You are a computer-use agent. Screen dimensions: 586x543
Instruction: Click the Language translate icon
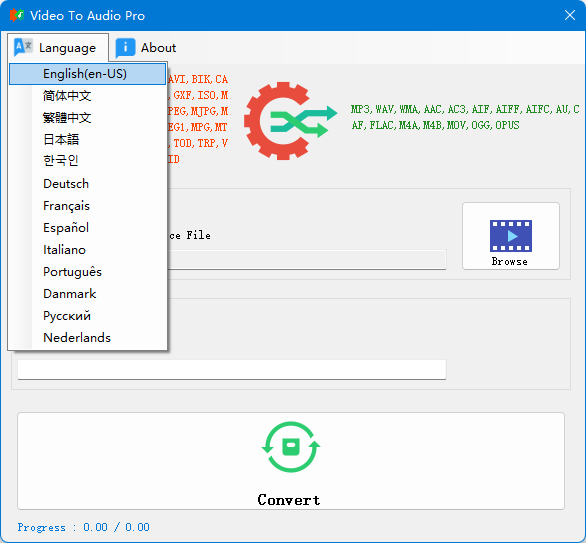[x=23, y=47]
